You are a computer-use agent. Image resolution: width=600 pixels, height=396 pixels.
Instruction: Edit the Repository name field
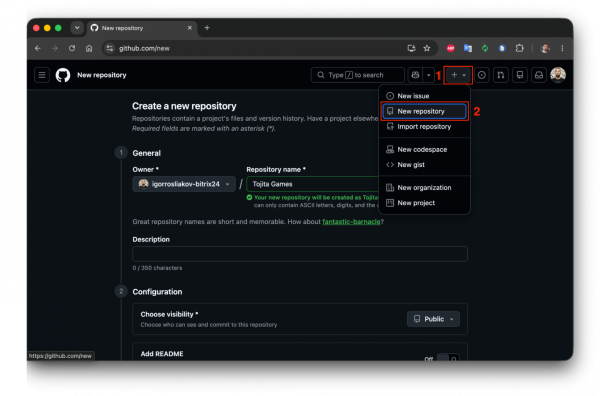tap(313, 184)
